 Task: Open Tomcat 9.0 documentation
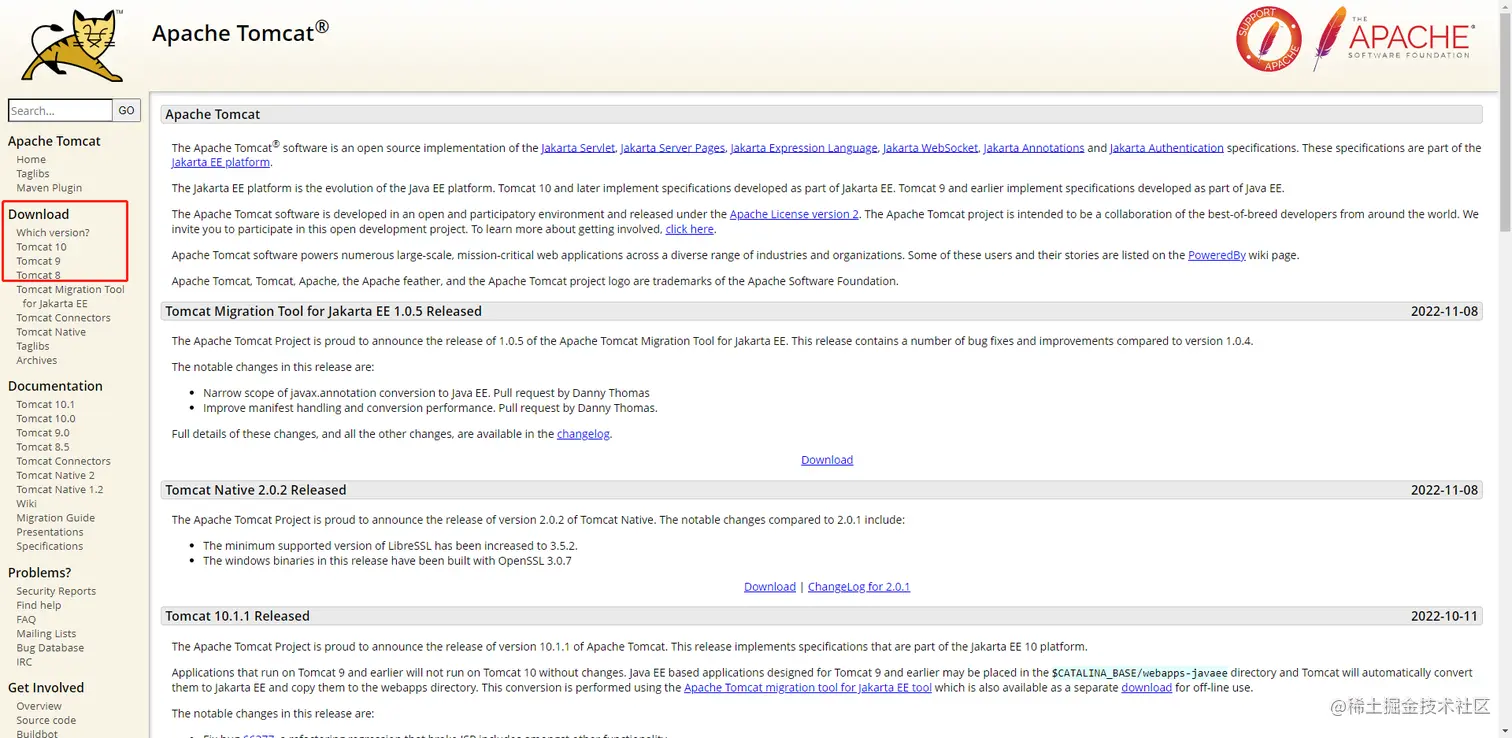tap(43, 432)
